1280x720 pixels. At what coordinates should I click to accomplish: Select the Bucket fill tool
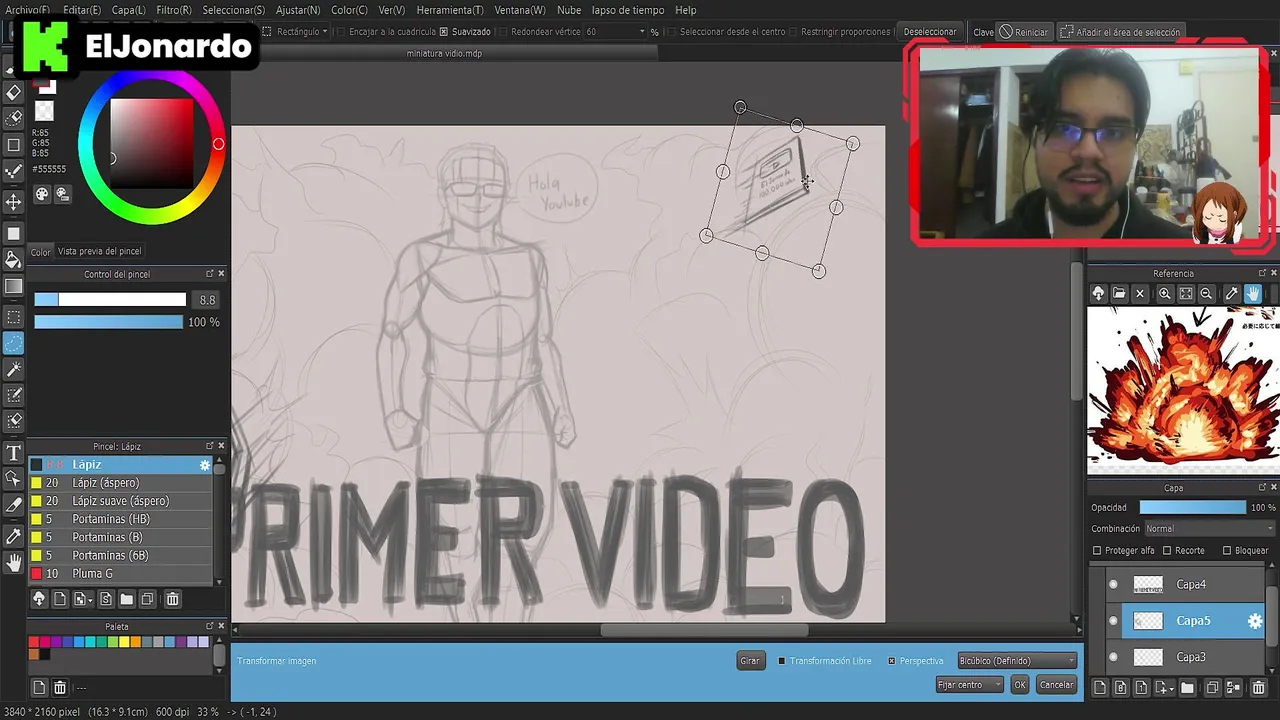(14, 260)
